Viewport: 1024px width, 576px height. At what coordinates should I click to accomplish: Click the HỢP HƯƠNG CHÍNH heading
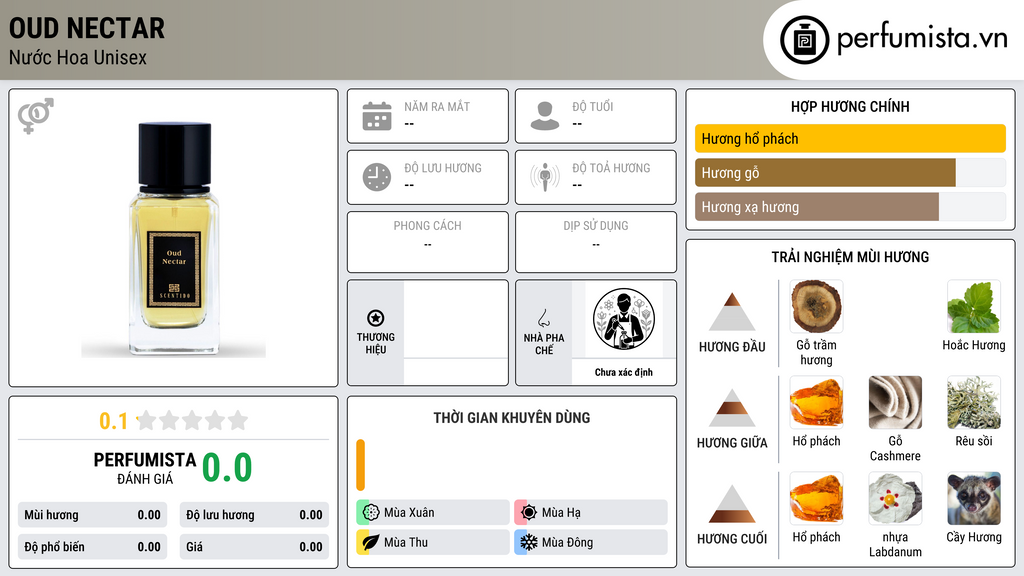(850, 106)
